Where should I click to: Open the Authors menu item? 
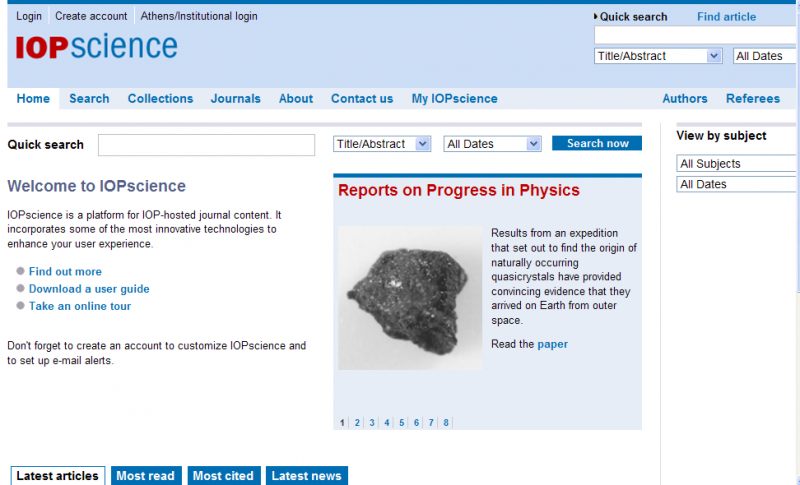tap(685, 98)
